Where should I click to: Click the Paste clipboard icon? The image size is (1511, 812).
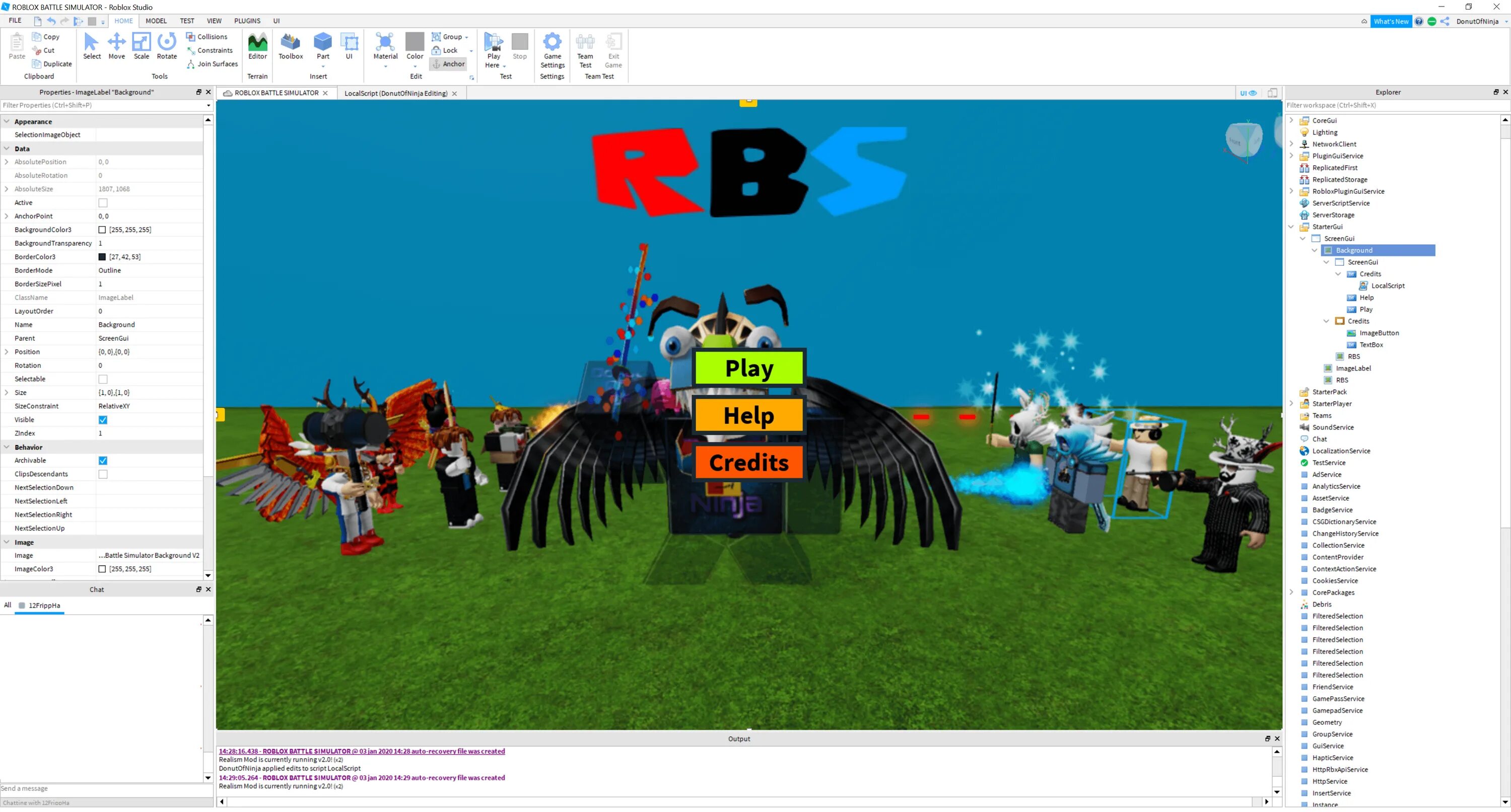coord(17,46)
